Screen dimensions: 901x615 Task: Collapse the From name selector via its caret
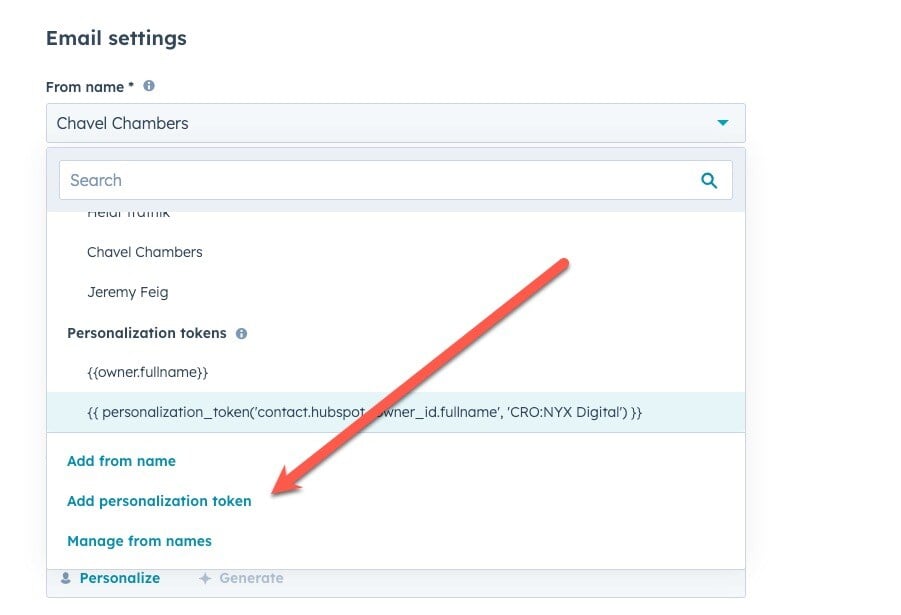722,122
